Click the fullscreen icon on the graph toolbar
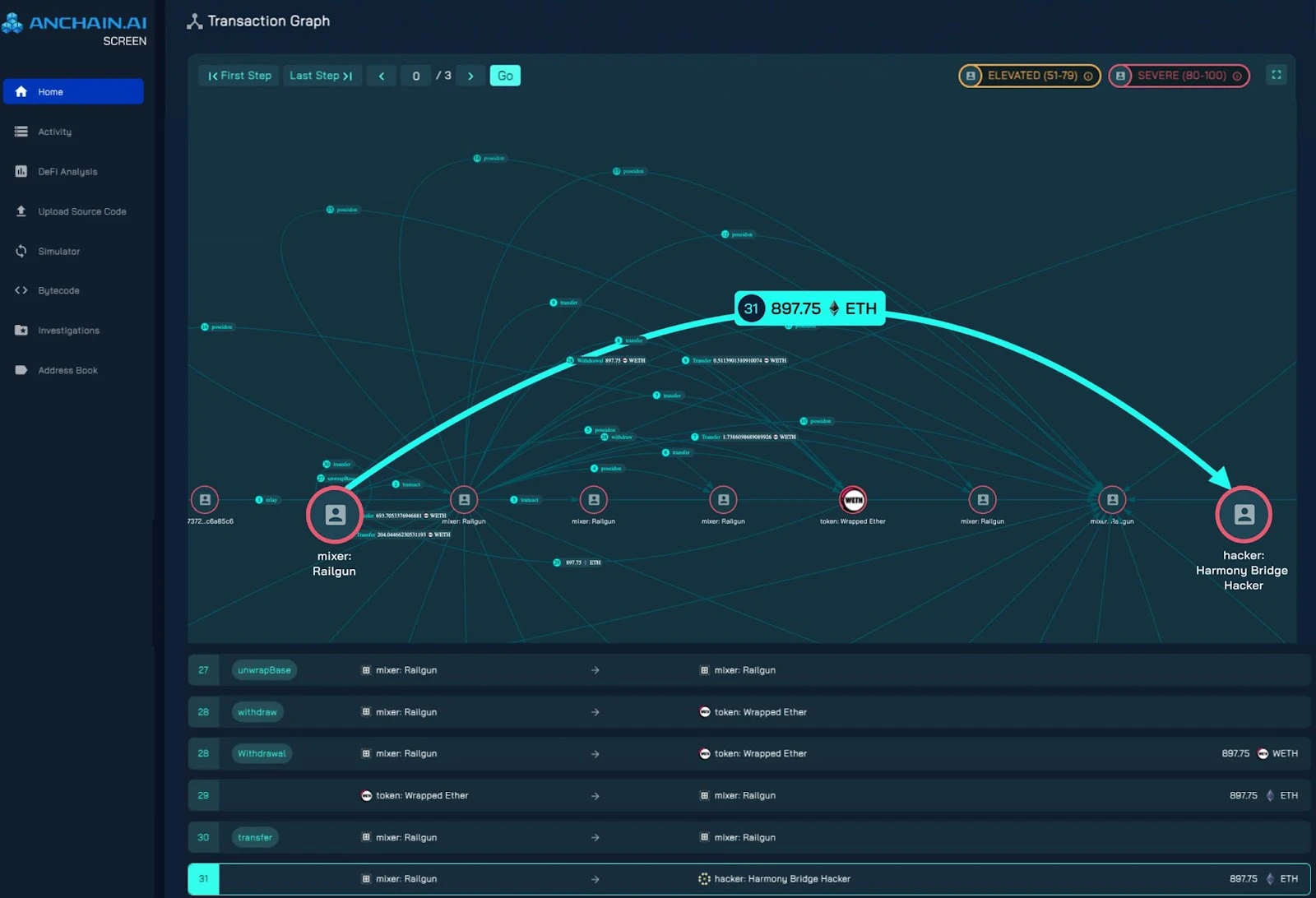The width and height of the screenshot is (1316, 898). (1276, 75)
